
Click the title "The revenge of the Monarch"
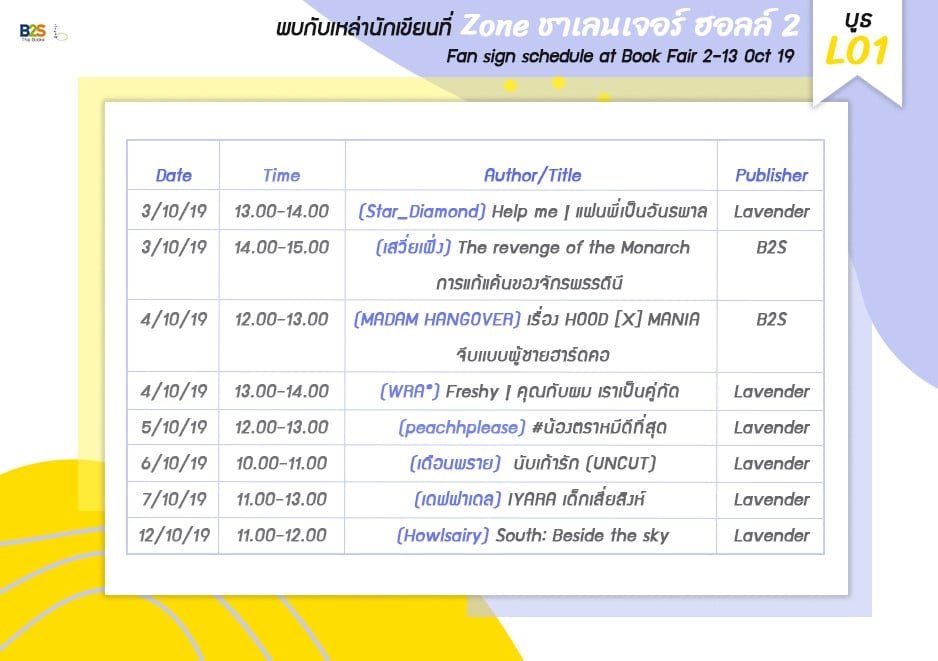pyautogui.click(x=573, y=247)
